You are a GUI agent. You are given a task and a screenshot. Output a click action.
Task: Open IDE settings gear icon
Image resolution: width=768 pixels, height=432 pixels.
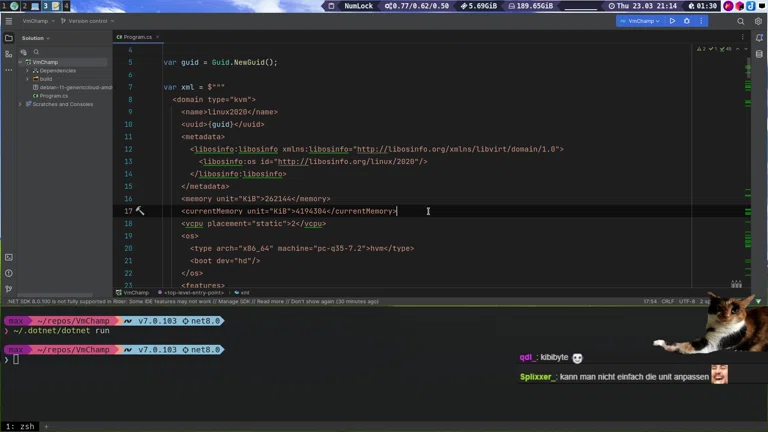[758, 21]
